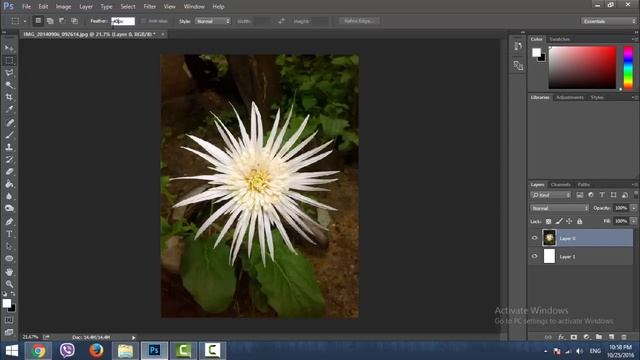640x360 pixels.
Task: Select the Crop tool
Action: coord(9,97)
